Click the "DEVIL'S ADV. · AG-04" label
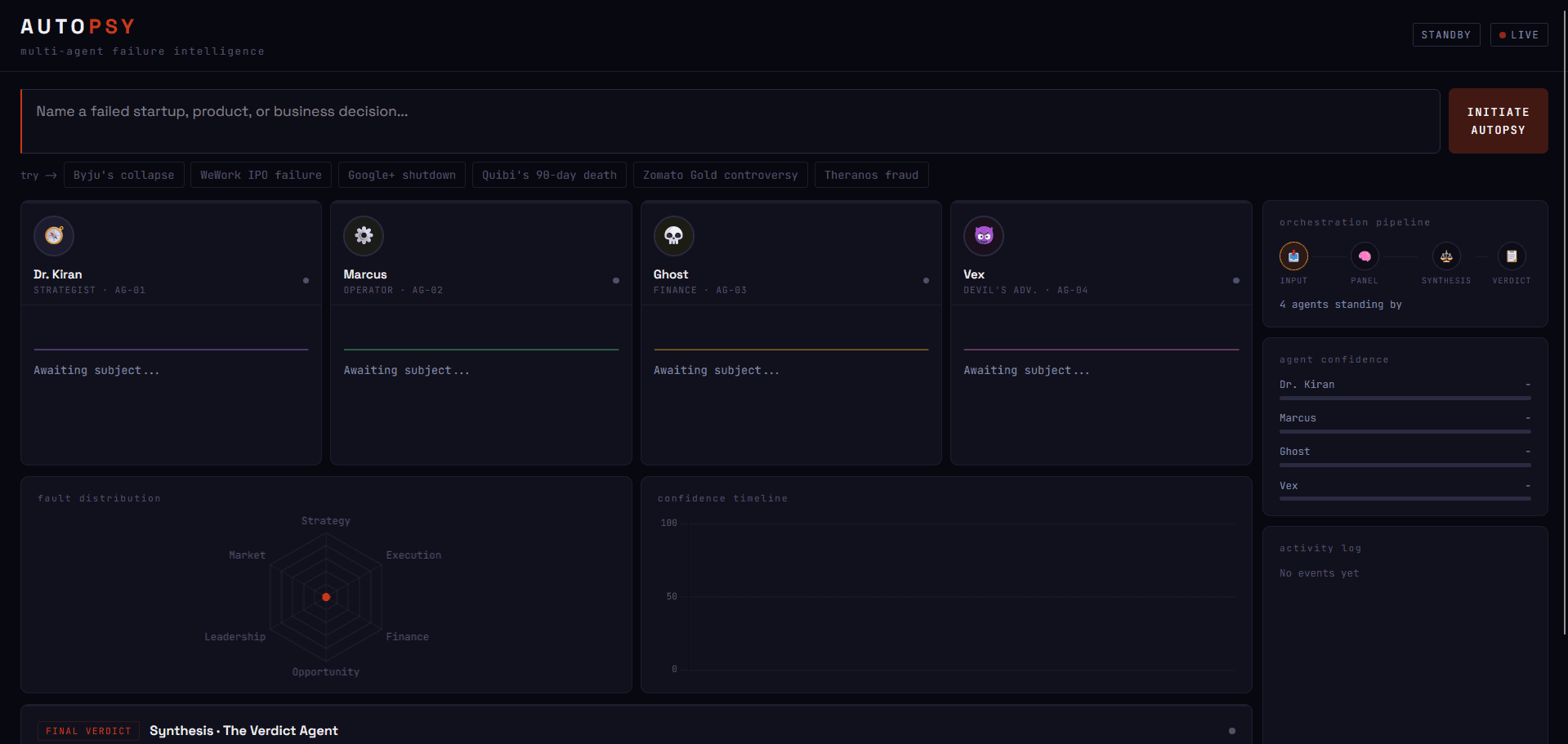This screenshot has height=744, width=1568. point(1025,290)
